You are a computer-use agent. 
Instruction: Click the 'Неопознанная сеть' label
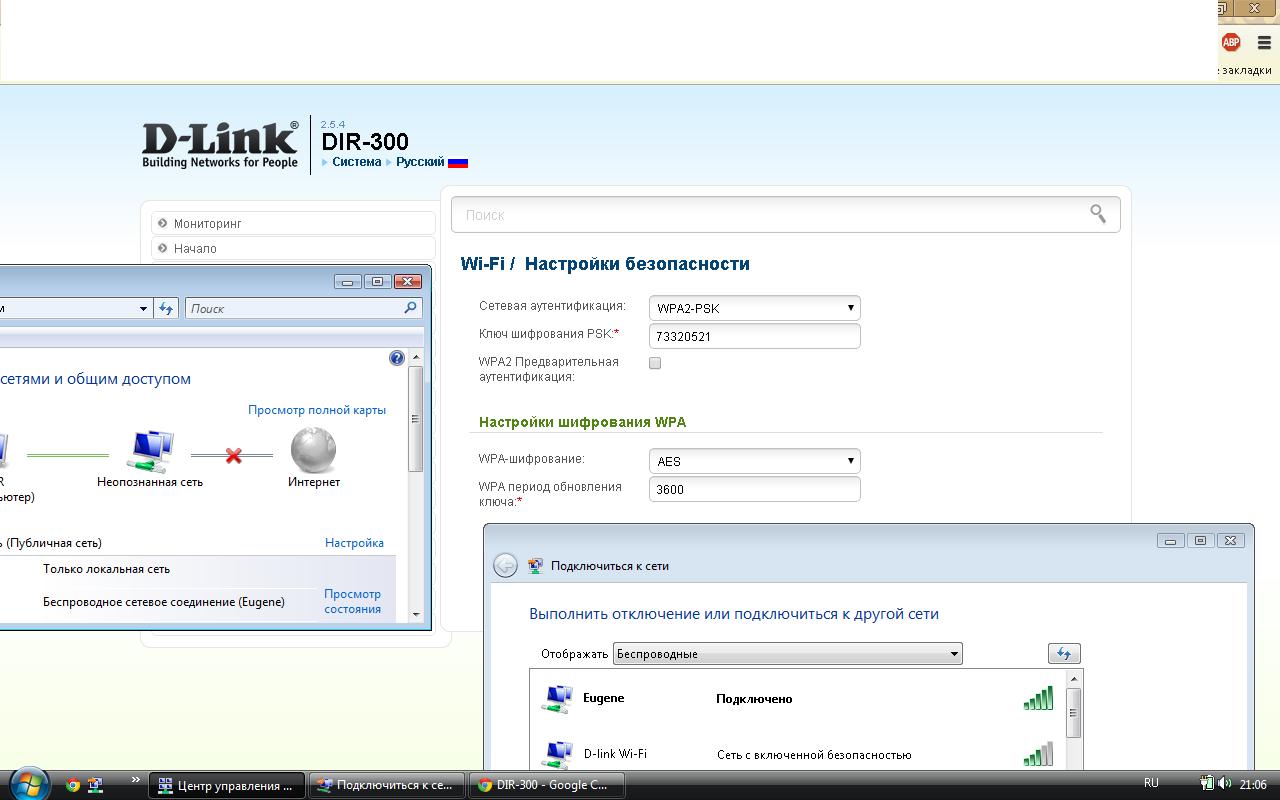coord(150,482)
